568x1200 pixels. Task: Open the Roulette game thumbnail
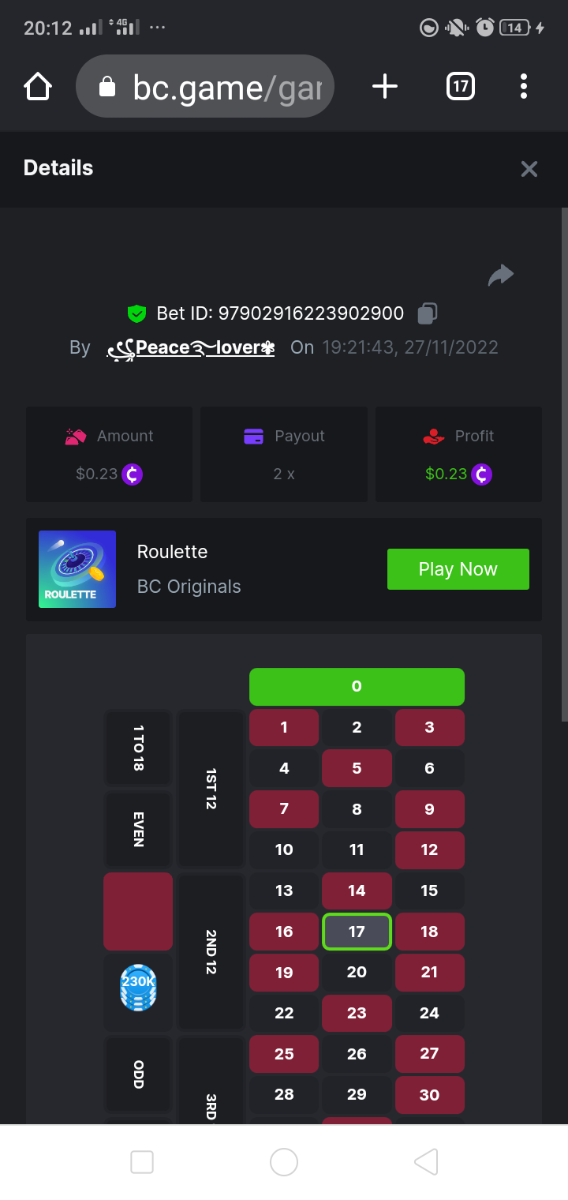pos(77,569)
